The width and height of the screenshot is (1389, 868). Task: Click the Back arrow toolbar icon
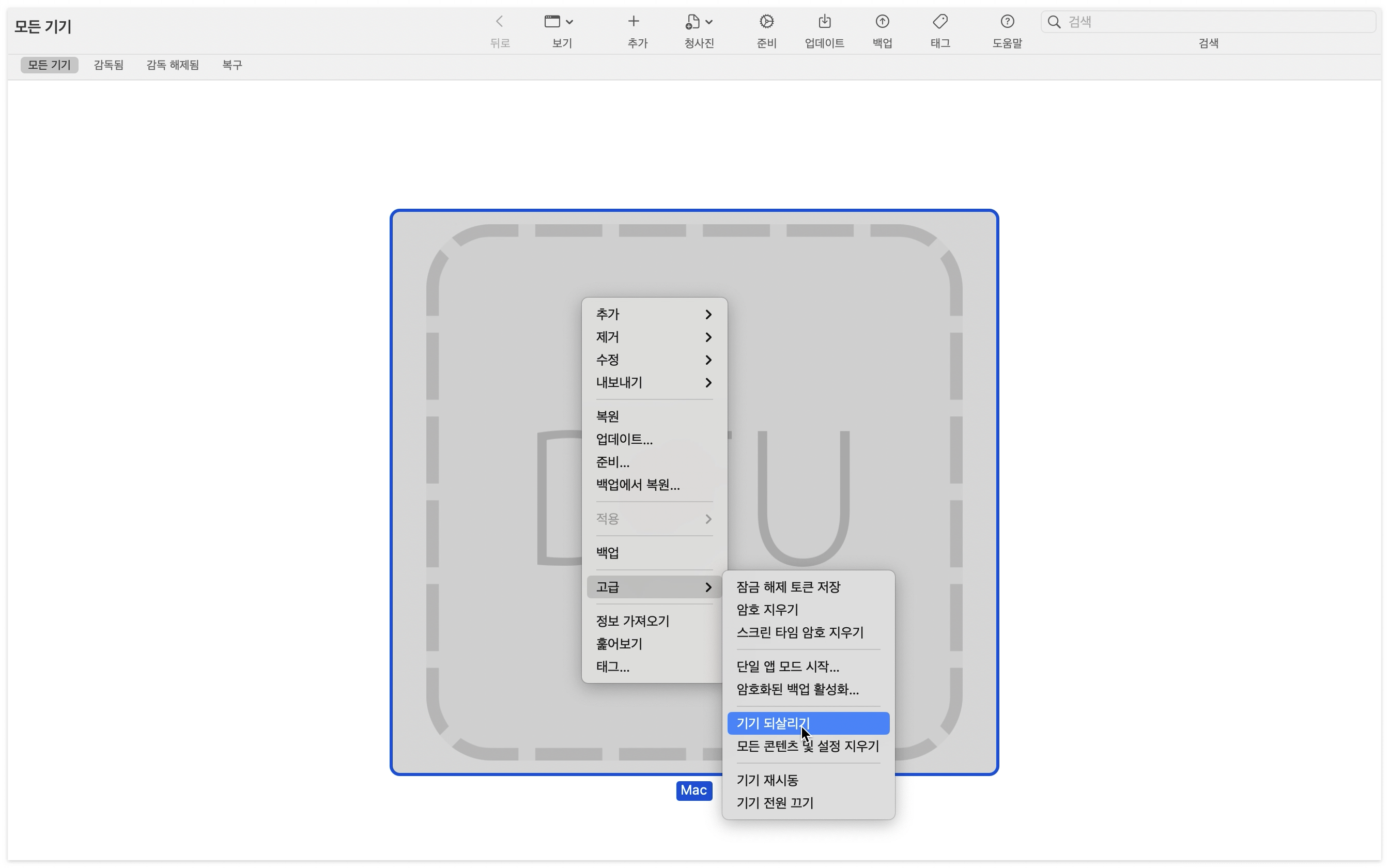[x=499, y=22]
